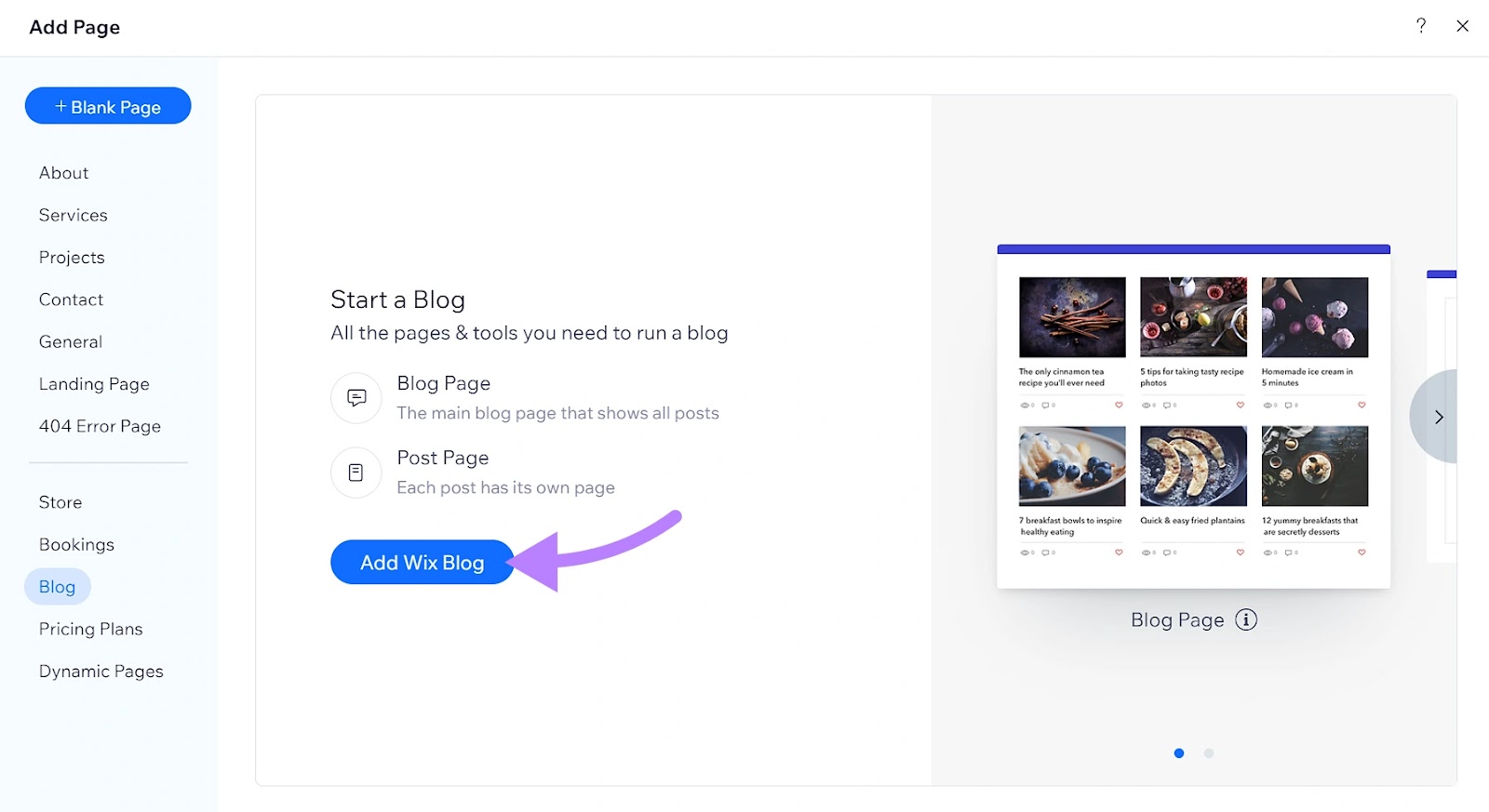Click 'All the pages & tools' subtitle text
The image size is (1489, 812).
[x=529, y=333]
